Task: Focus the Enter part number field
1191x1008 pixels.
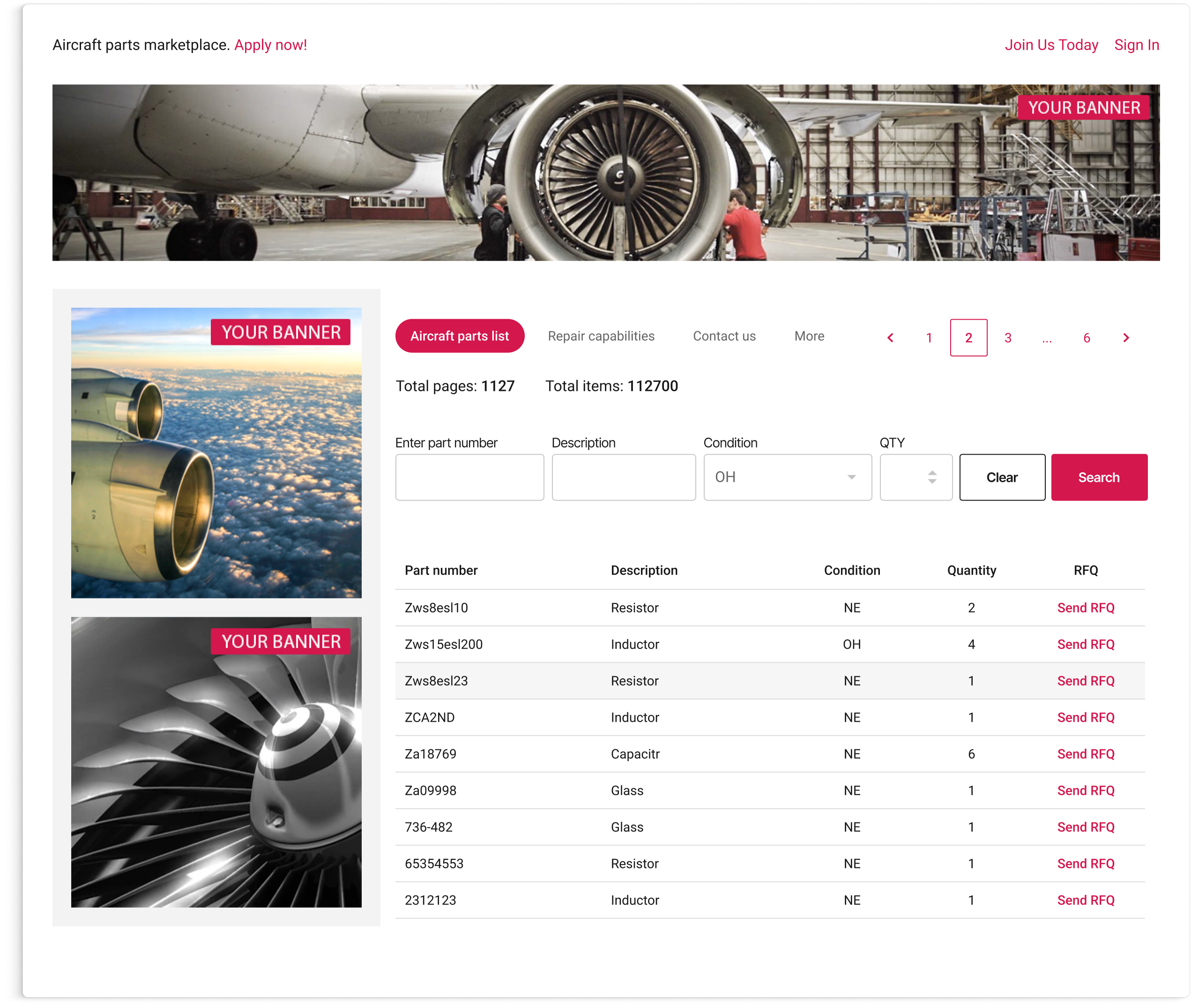Action: pyautogui.click(x=469, y=477)
